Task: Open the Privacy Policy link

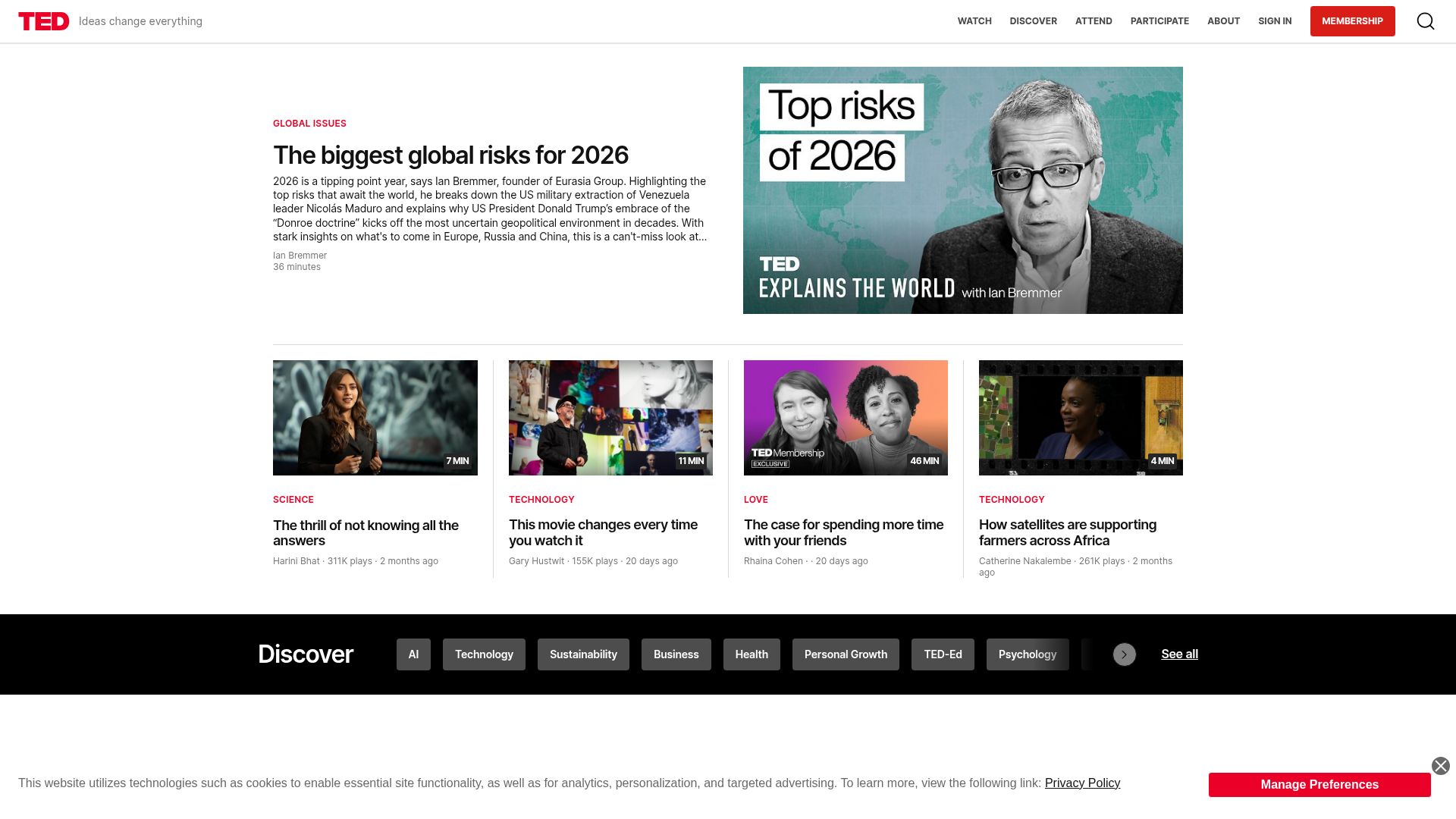Action: point(1082,783)
